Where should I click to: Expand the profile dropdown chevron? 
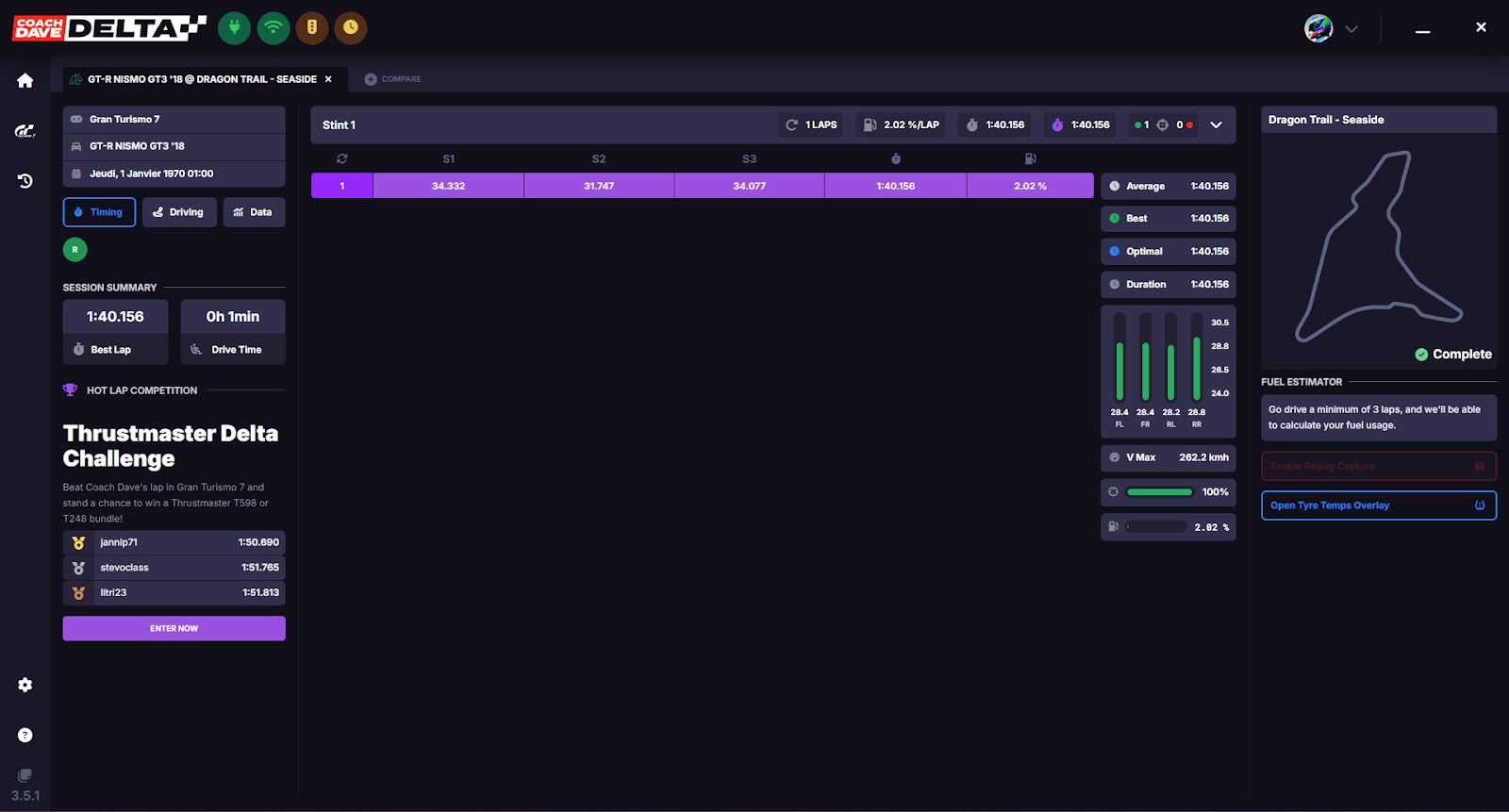(x=1351, y=29)
